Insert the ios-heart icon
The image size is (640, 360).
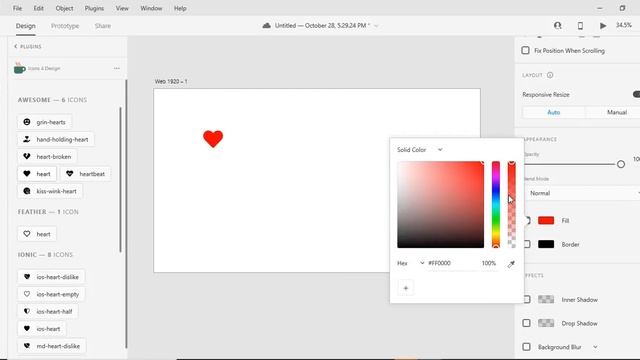pyautogui.click(x=42, y=329)
